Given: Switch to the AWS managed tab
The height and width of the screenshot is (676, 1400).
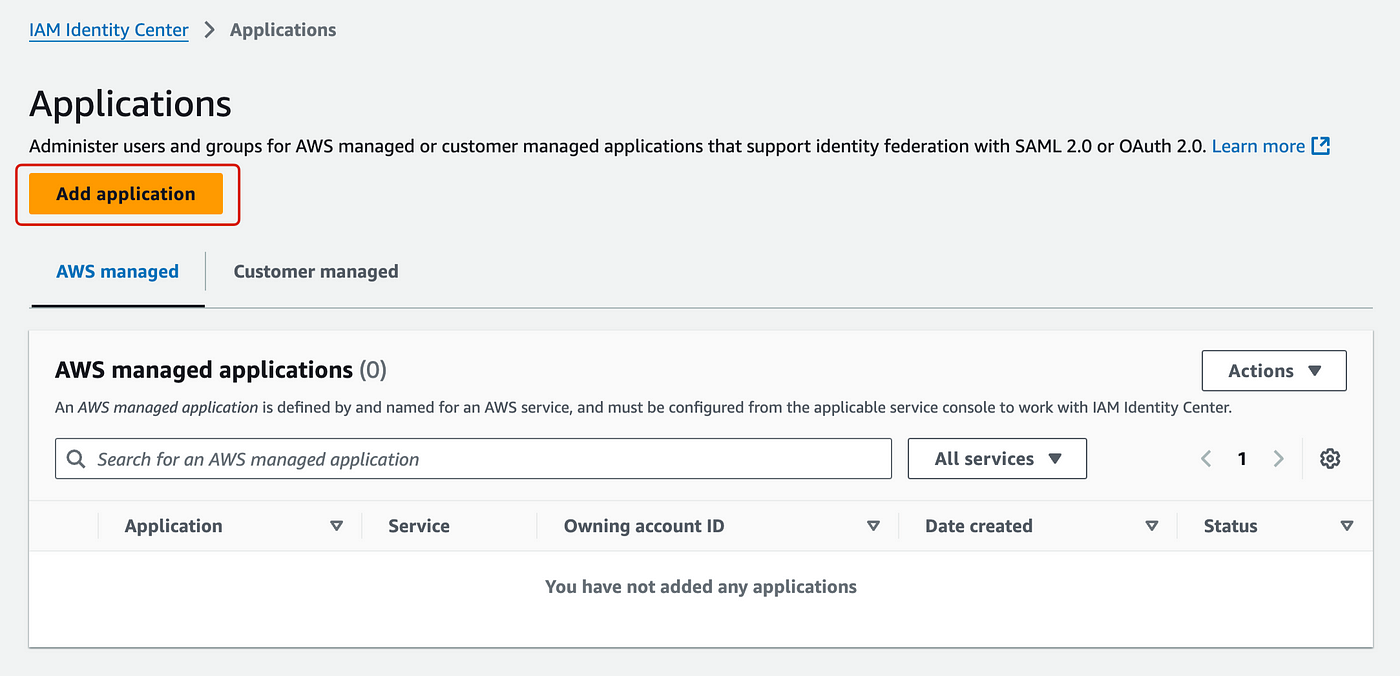Looking at the screenshot, I should 118,271.
